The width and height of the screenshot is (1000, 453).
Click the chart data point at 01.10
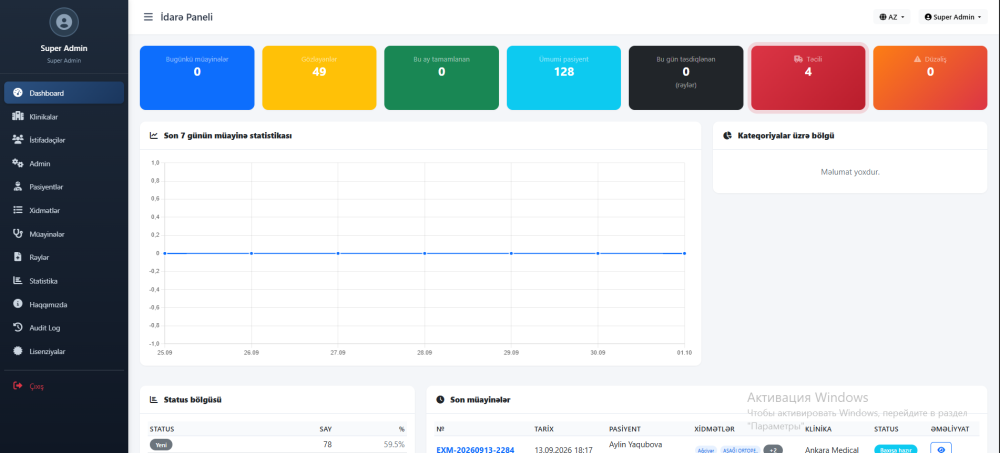tap(684, 253)
